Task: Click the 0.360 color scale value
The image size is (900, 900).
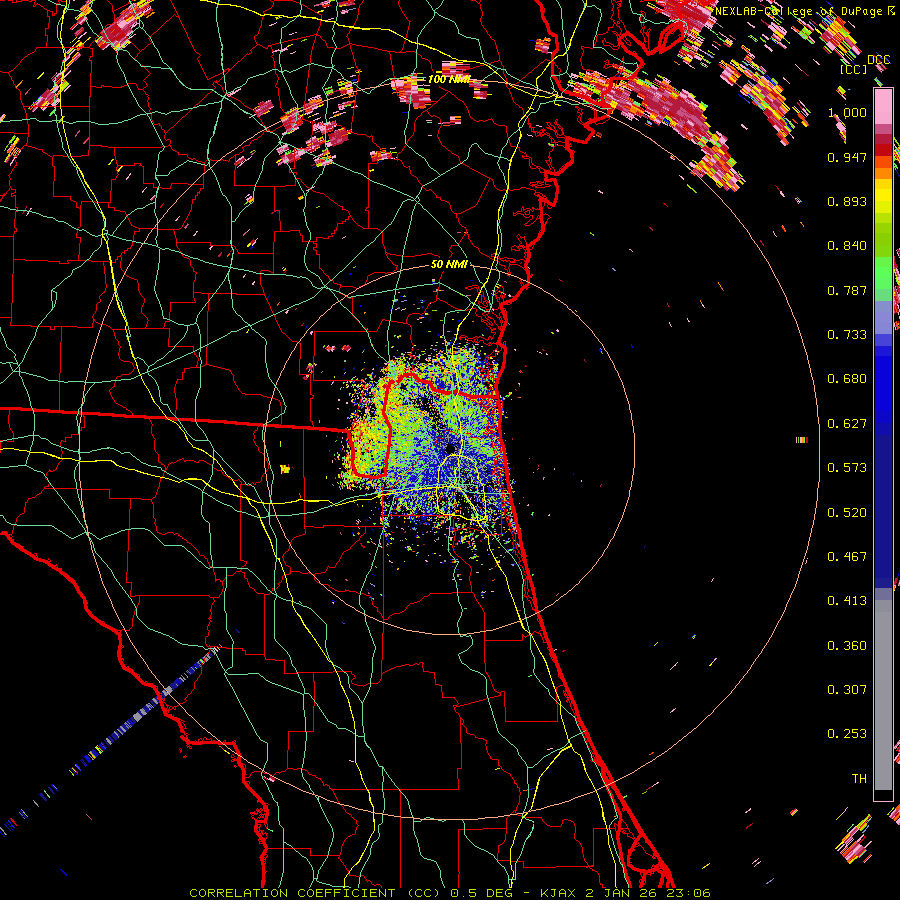Action: pyautogui.click(x=847, y=646)
